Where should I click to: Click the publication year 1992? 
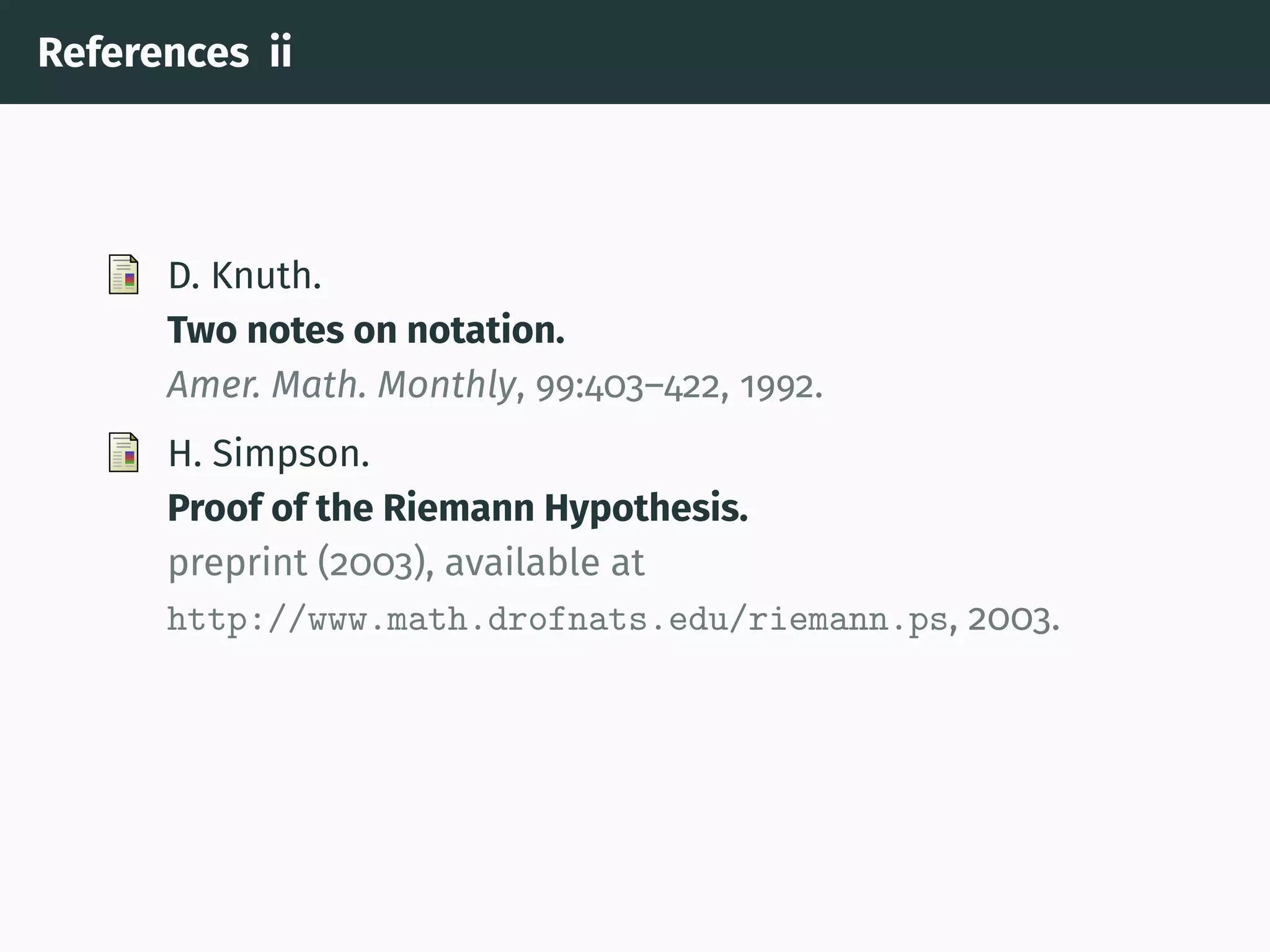[x=781, y=387]
